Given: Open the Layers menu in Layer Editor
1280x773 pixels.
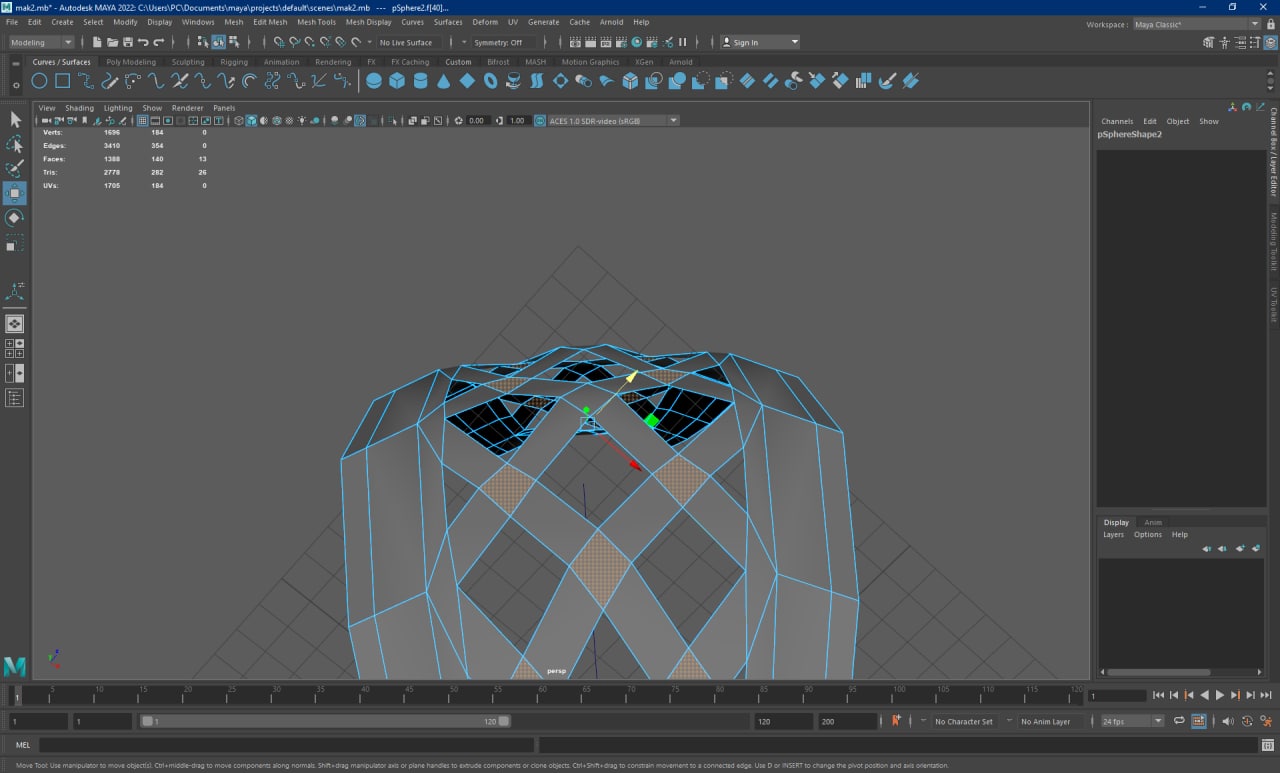Looking at the screenshot, I should (x=1113, y=534).
